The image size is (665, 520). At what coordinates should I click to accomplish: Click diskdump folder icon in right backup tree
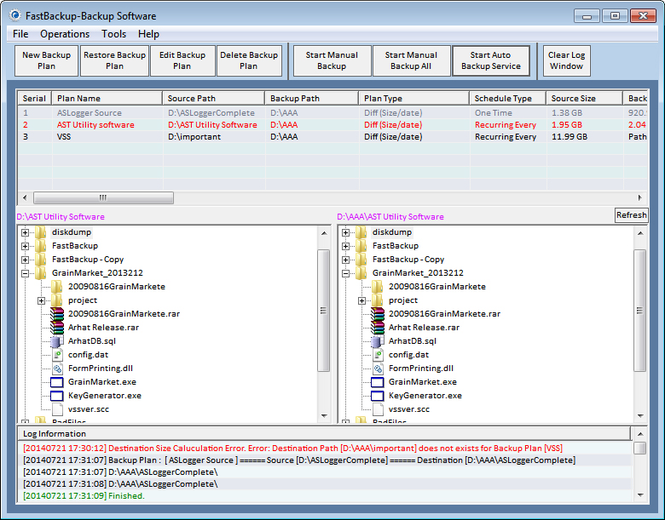tap(361, 232)
